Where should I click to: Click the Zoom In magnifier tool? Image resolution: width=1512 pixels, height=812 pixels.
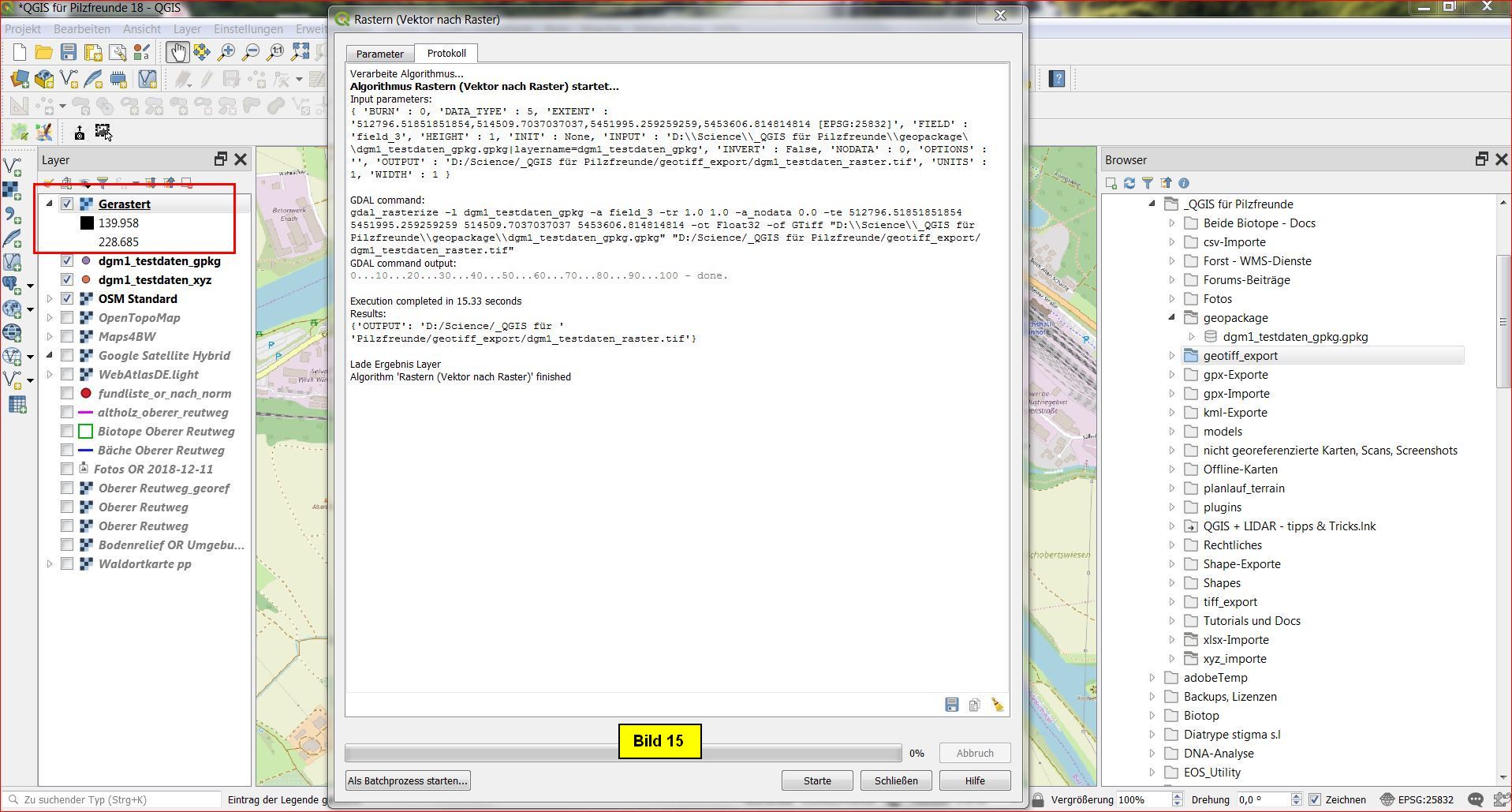[x=226, y=53]
